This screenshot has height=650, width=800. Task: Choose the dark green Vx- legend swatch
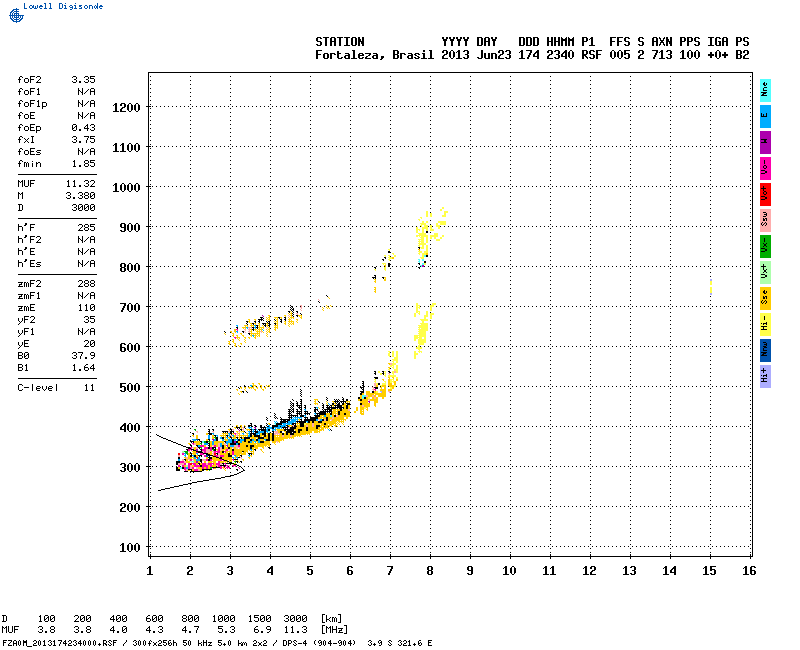(x=765, y=246)
